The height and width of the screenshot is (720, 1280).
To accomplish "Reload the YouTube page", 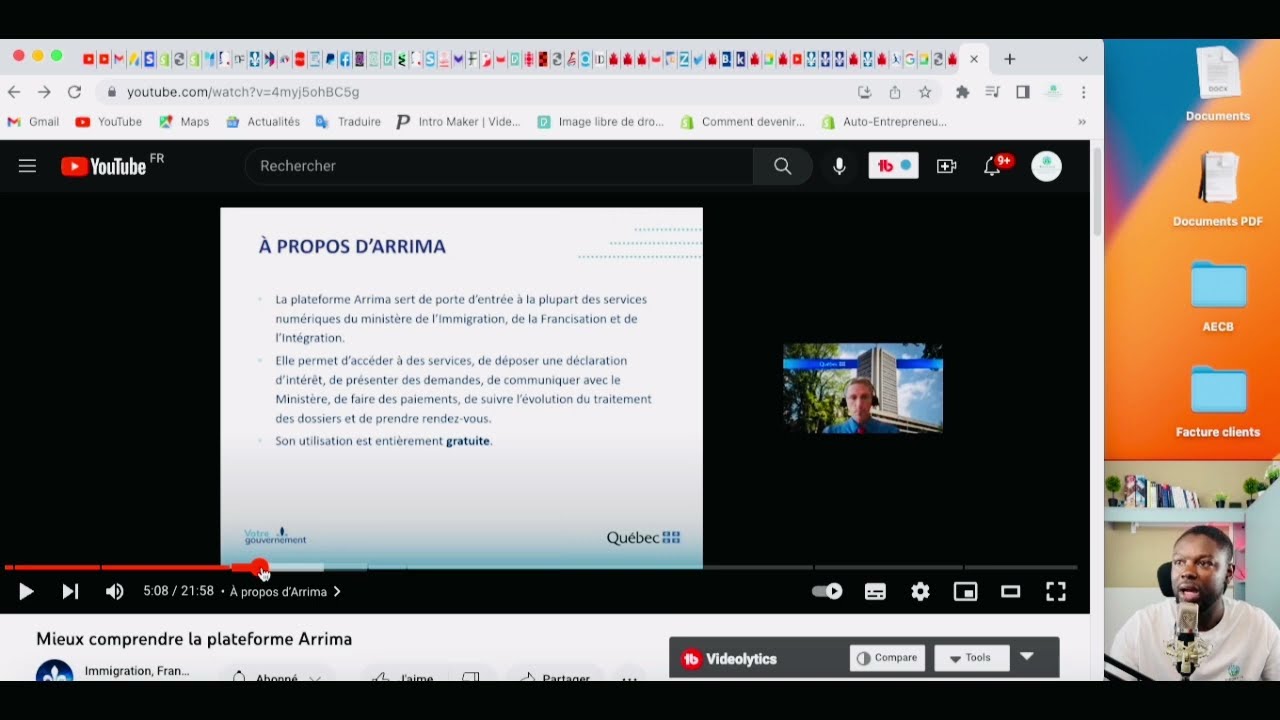I will click(x=74, y=92).
